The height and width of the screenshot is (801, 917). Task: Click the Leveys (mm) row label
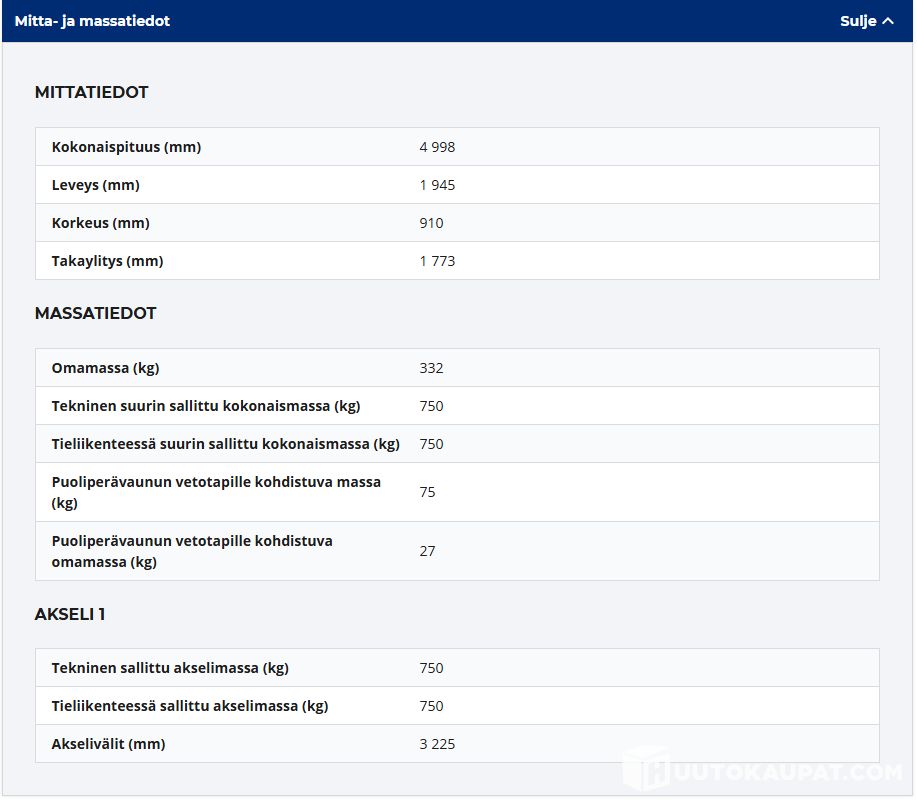pos(95,185)
